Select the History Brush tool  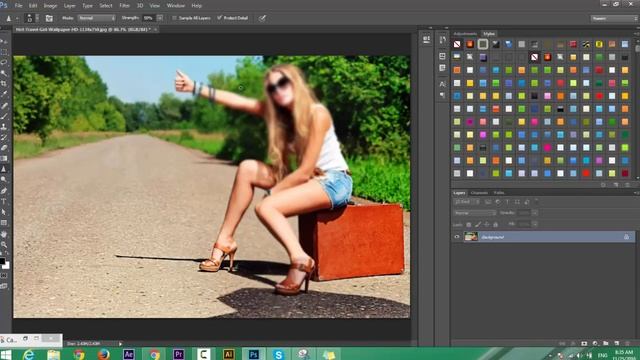(x=4, y=138)
